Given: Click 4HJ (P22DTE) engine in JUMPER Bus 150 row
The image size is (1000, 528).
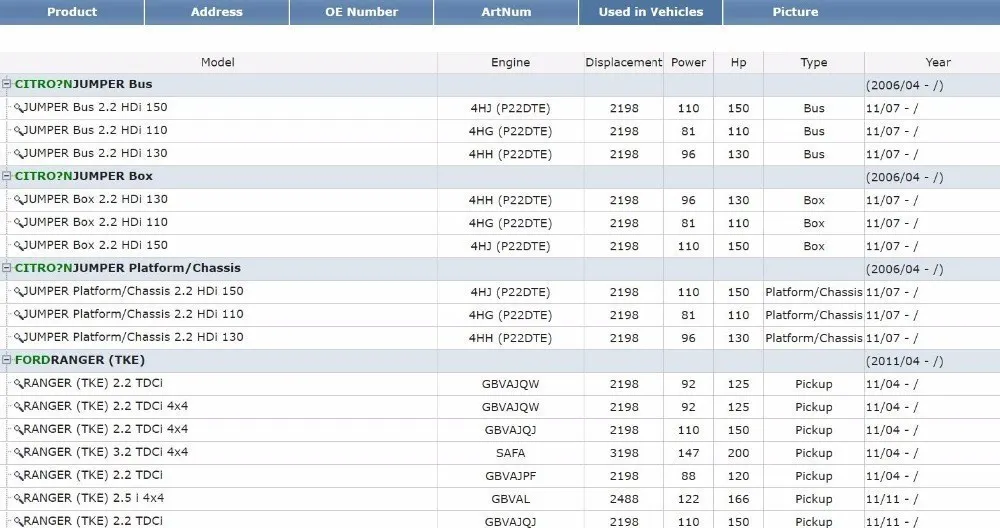Looking at the screenshot, I should coord(510,108).
